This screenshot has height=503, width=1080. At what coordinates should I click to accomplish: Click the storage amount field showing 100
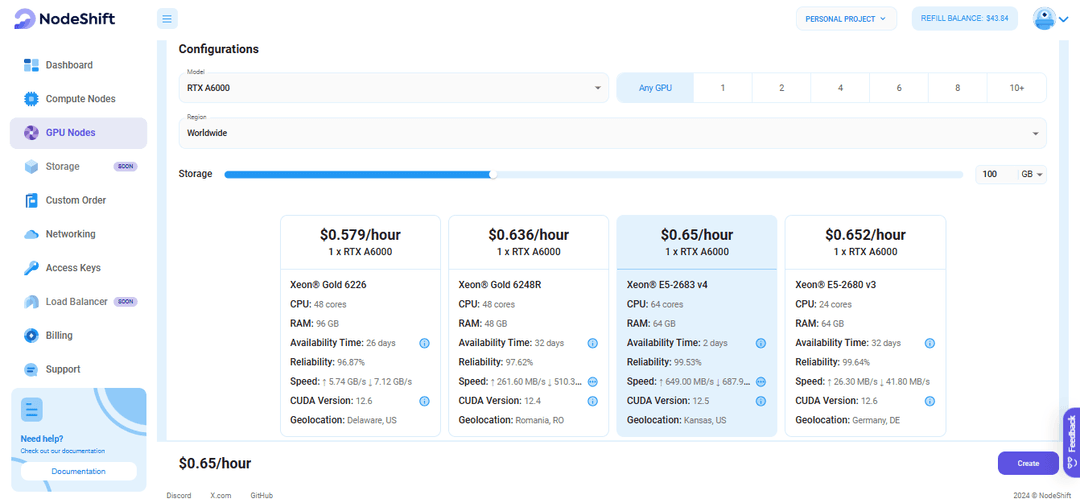[x=997, y=174]
